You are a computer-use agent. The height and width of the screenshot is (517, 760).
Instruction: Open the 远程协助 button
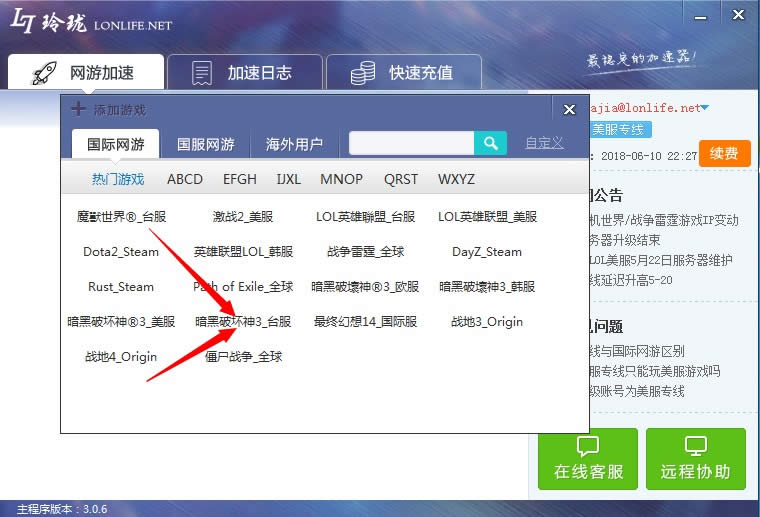tap(696, 458)
